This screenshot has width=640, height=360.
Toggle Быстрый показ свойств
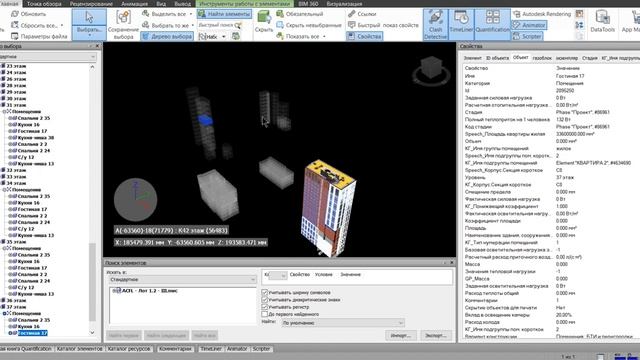pyautogui.click(x=383, y=25)
